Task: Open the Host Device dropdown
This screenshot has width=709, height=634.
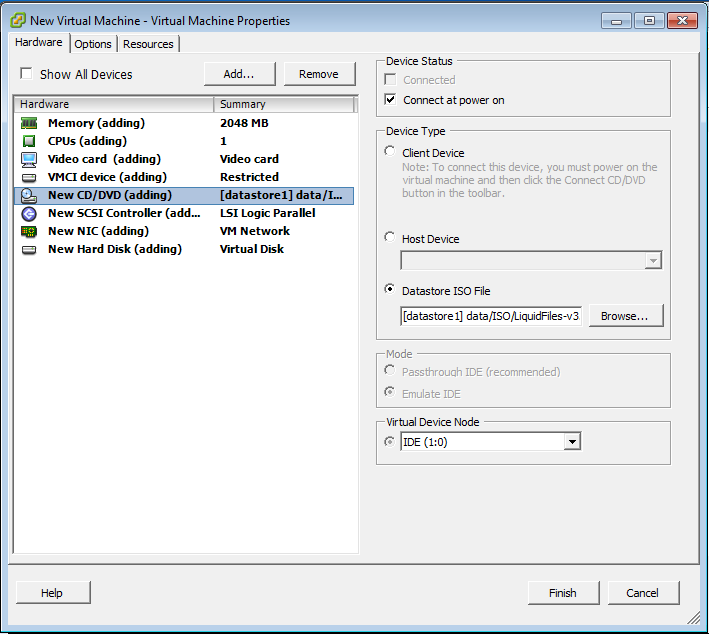Action: point(653,261)
